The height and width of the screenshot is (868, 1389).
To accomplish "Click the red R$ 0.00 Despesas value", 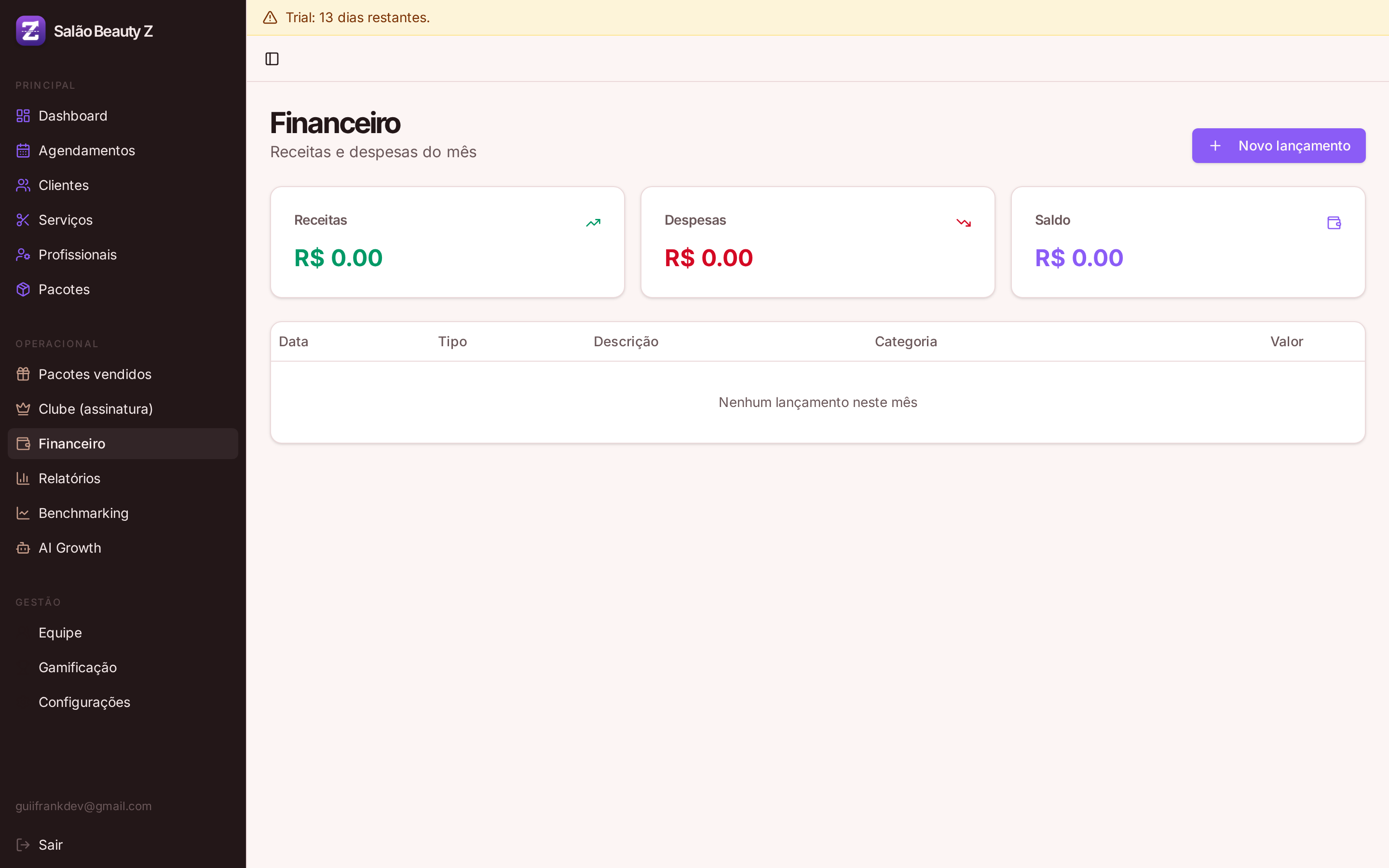I will tap(708, 258).
